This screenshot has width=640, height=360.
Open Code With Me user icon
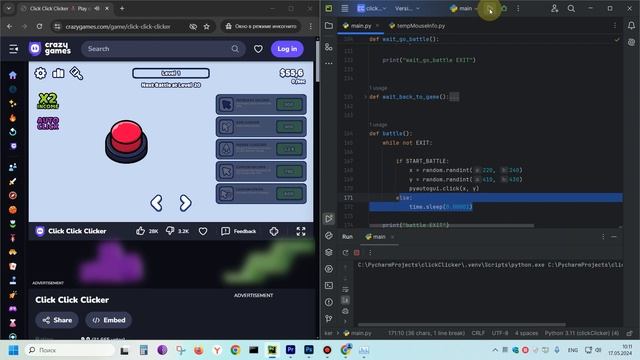point(554,8)
